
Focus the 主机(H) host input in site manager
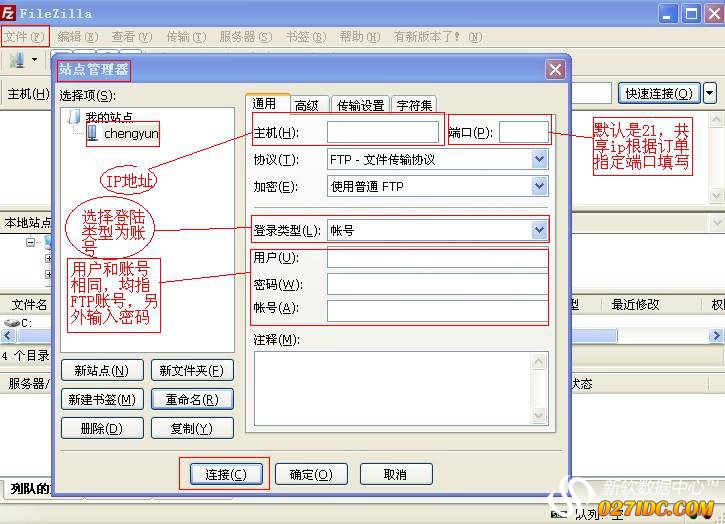[383, 132]
